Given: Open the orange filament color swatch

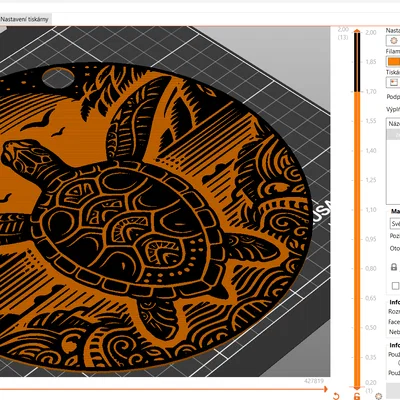Looking at the screenshot, I should 394,62.
